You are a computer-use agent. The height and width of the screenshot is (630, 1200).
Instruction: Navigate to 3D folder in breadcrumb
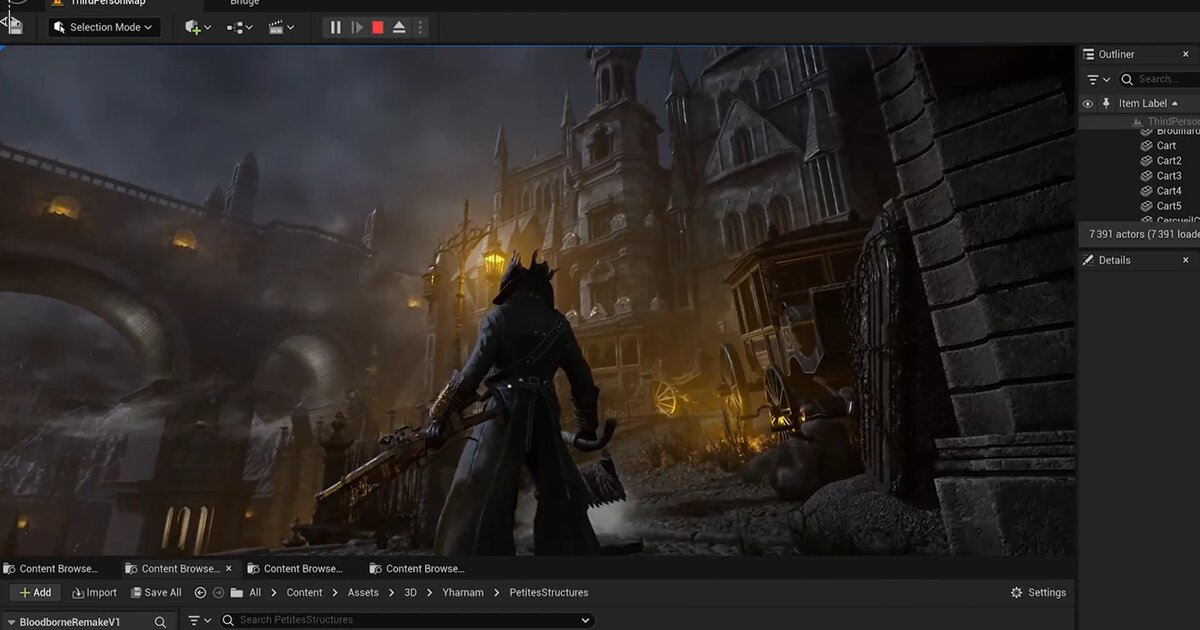[410, 593]
